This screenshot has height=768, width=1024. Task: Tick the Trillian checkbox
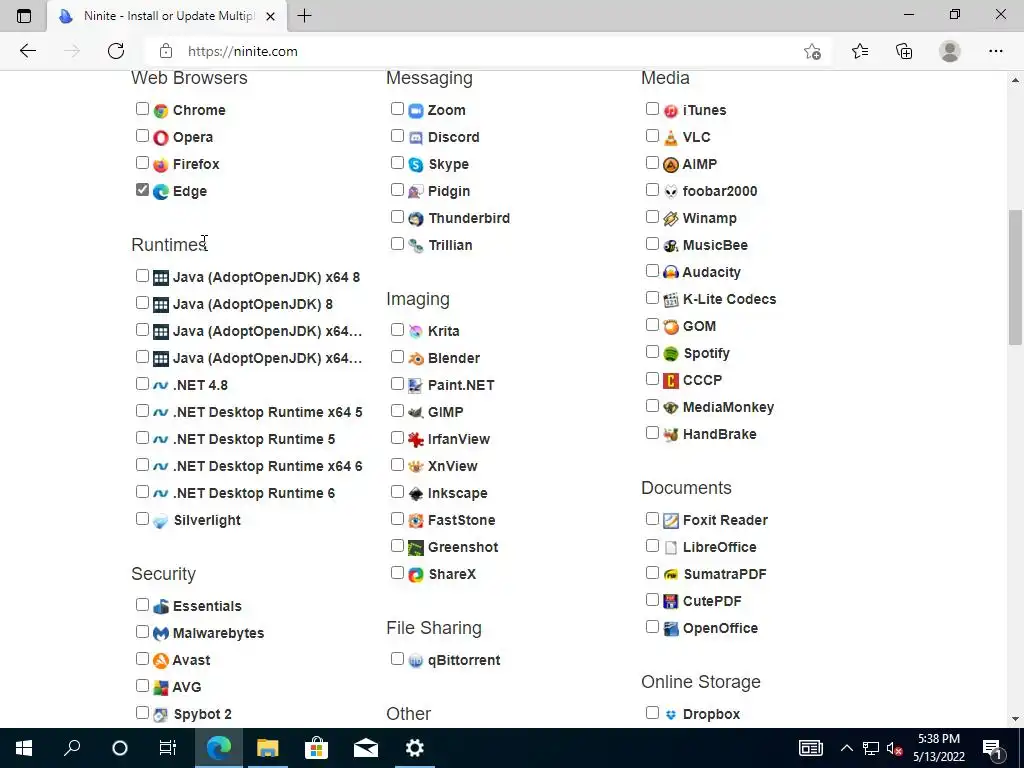coord(397,244)
